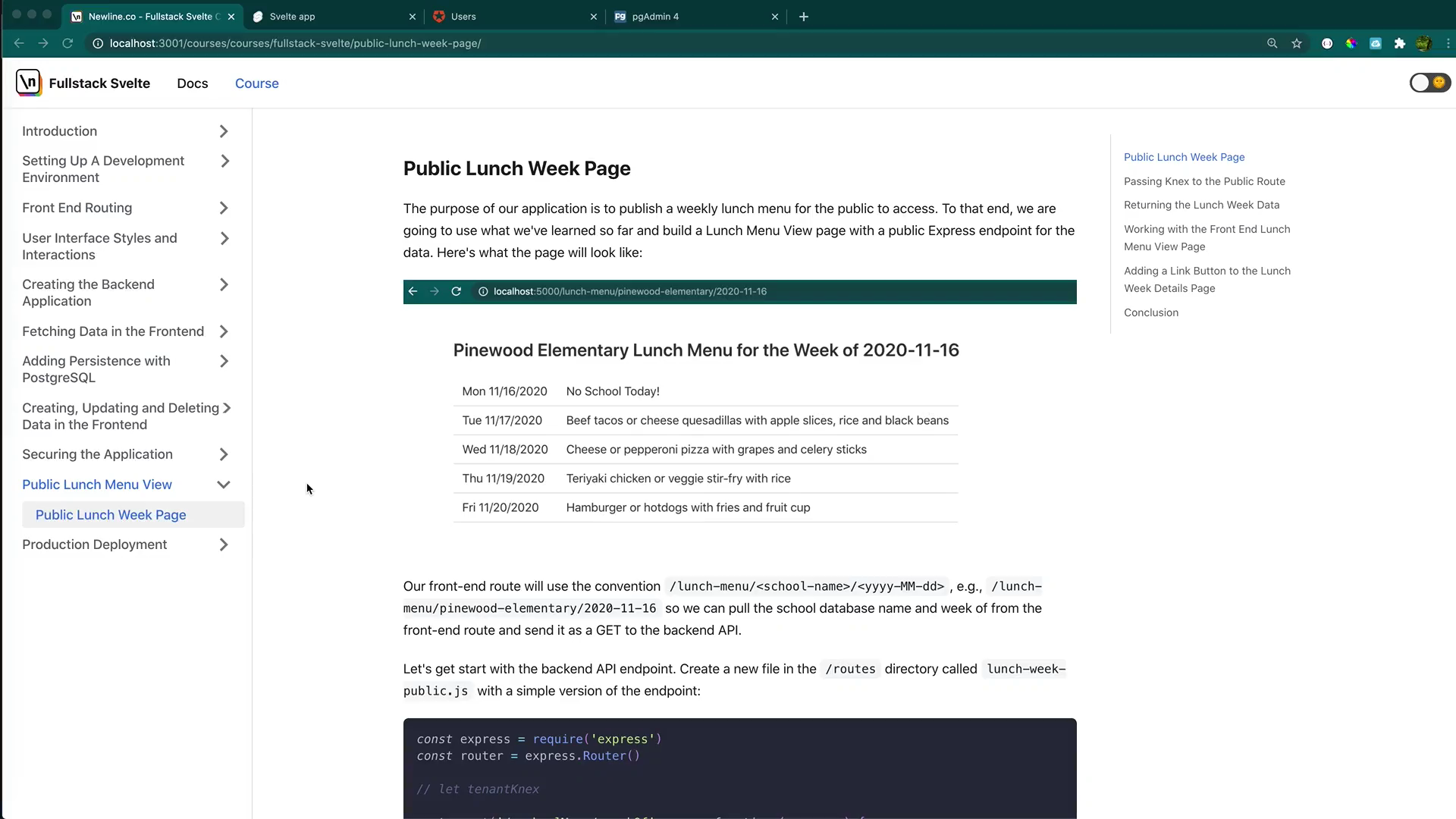Expand the Front End Routing chevron

pyautogui.click(x=224, y=208)
